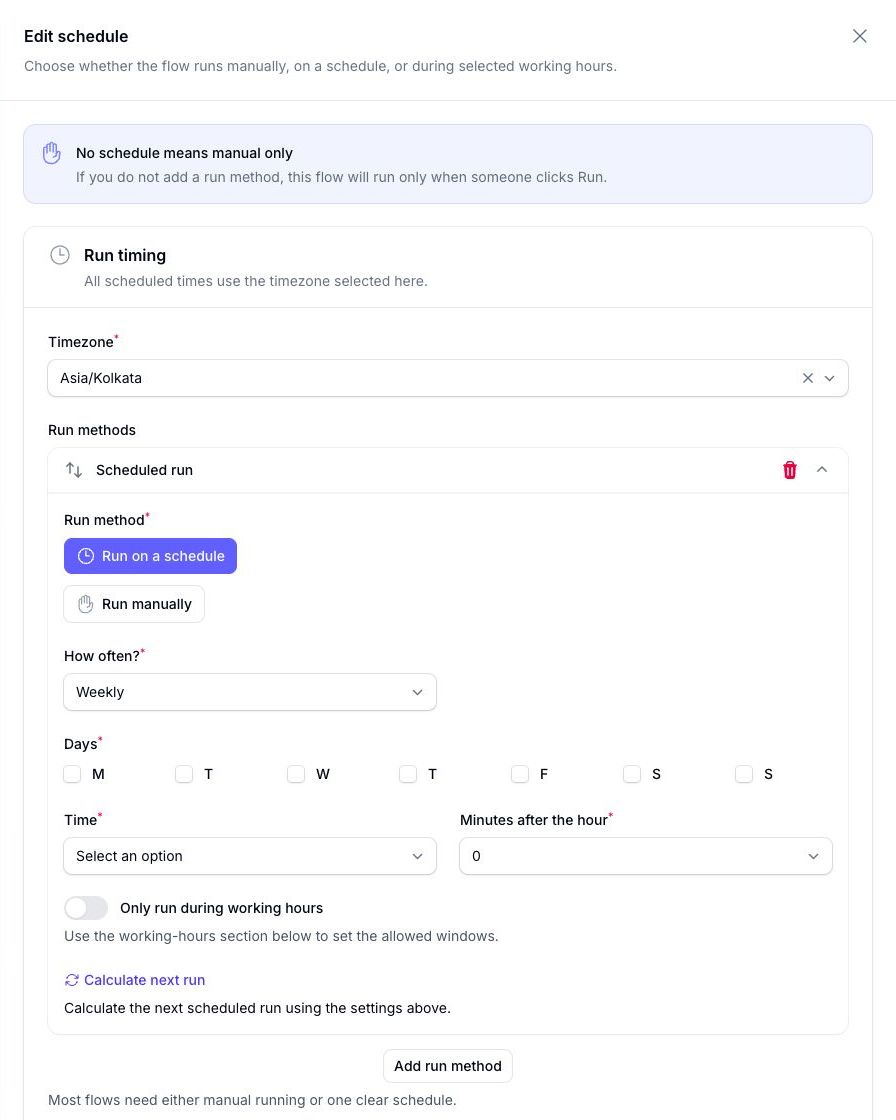Select Run manually method
This screenshot has height=1120, width=896.
click(x=134, y=604)
